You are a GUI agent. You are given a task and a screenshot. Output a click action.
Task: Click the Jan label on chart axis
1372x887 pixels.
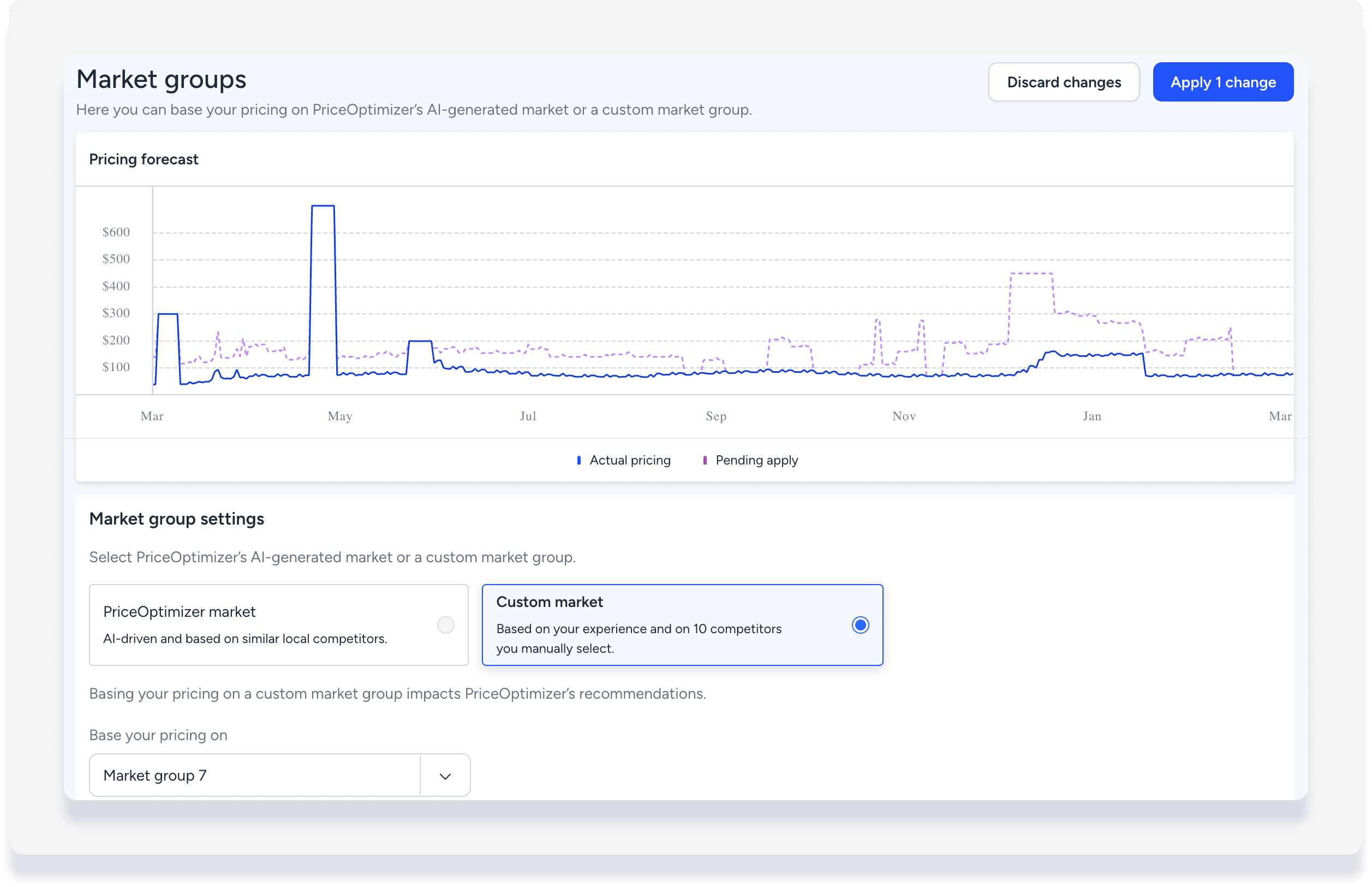[1091, 416]
